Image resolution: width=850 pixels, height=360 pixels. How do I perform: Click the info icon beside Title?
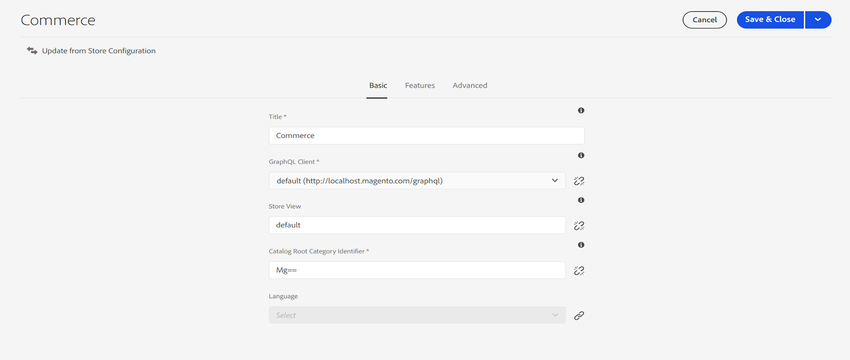[x=581, y=111]
